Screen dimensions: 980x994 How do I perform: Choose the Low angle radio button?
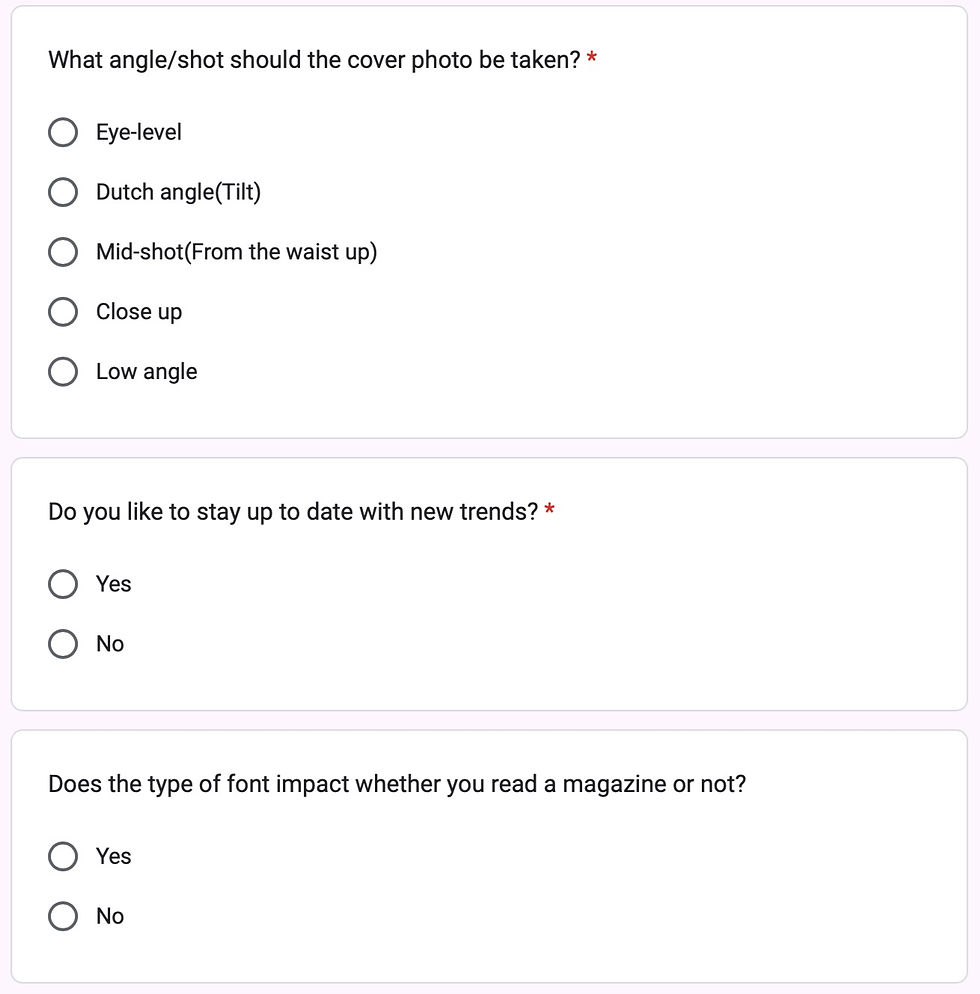pos(63,372)
